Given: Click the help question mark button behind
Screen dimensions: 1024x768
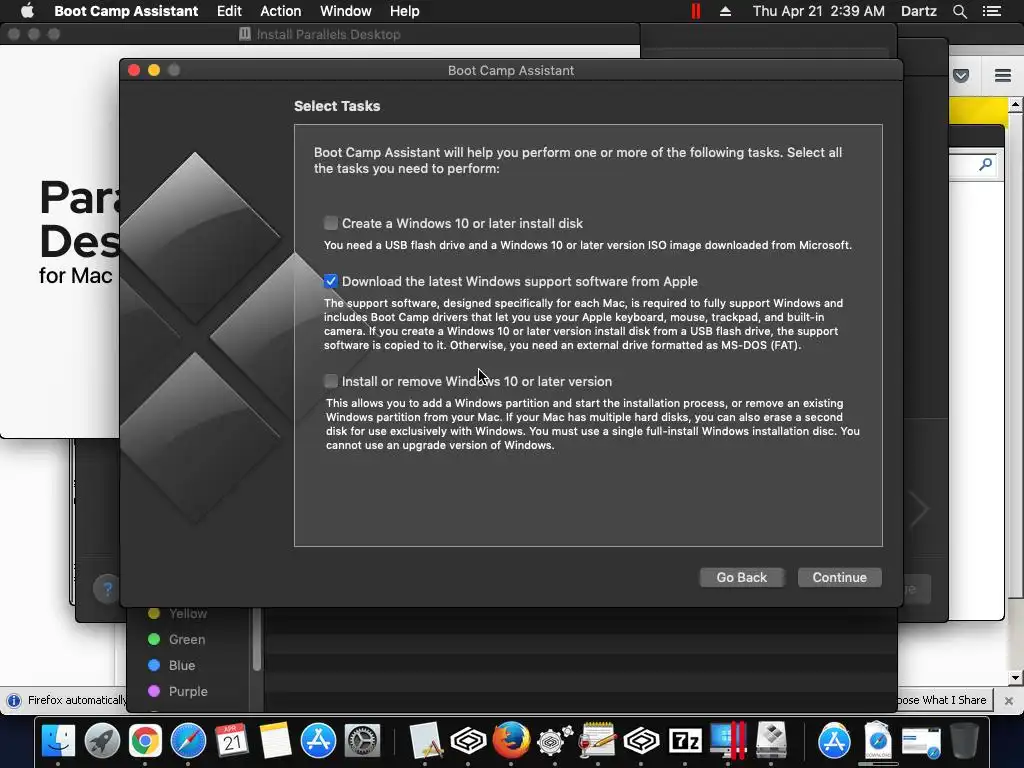Looking at the screenshot, I should click(107, 589).
